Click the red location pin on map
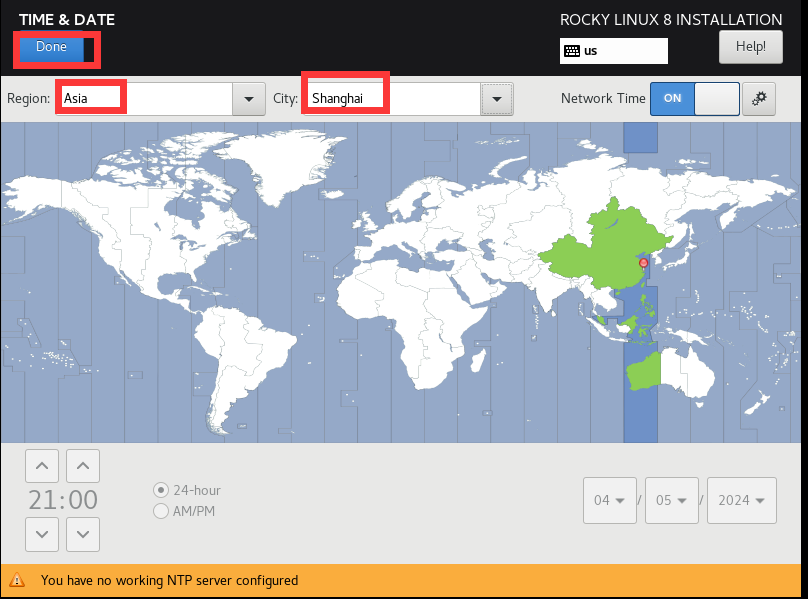 [643, 264]
